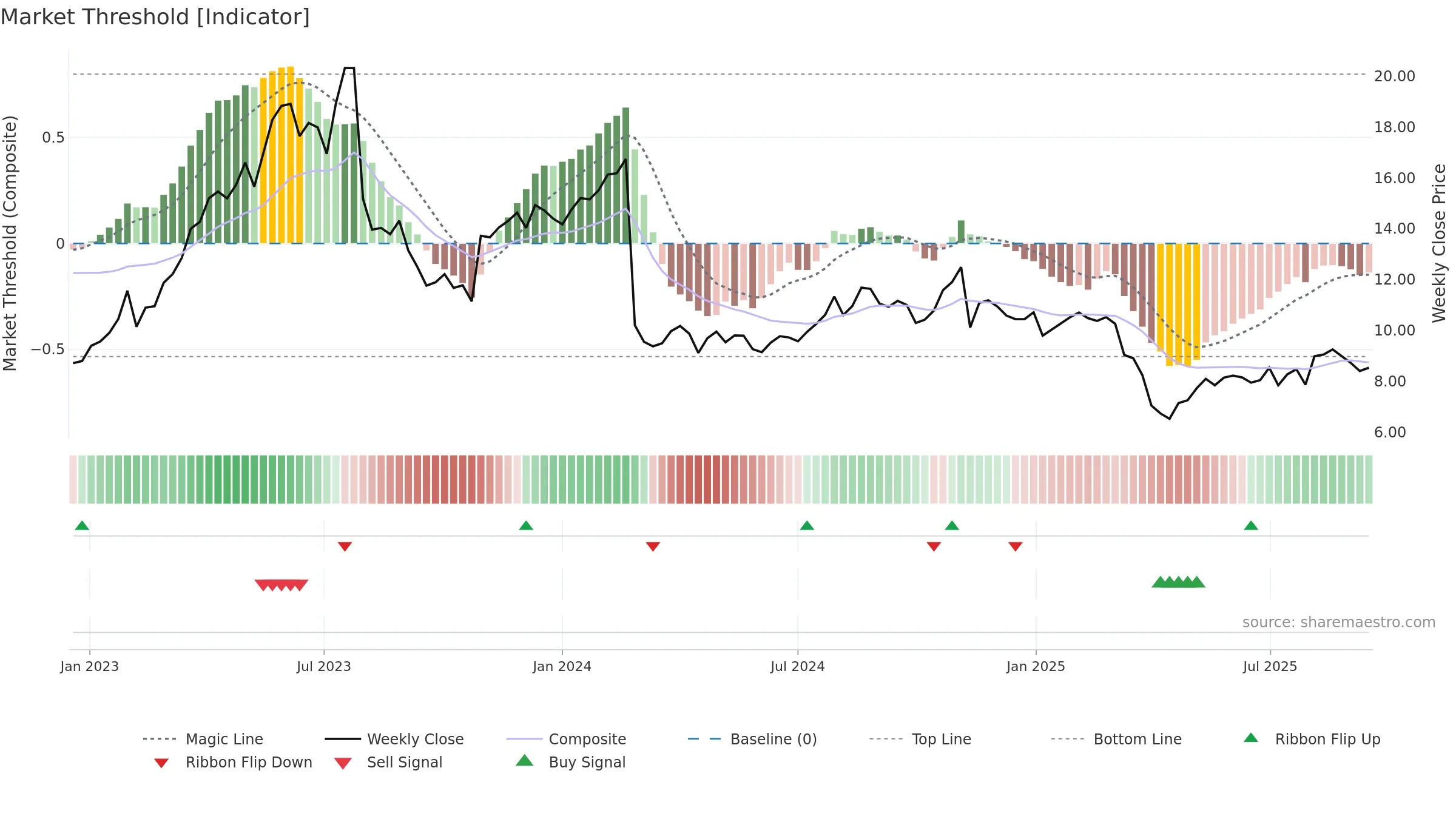Click the 6.00 price axis label
Screen dimensions: 1456x819
point(1390,432)
